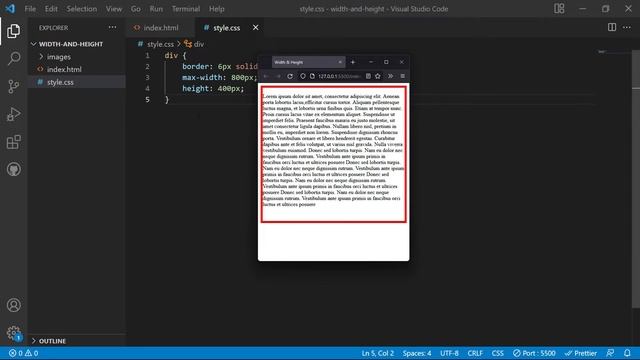Open the Go menu
Viewport: 640px width, 360px height.
(136, 9)
